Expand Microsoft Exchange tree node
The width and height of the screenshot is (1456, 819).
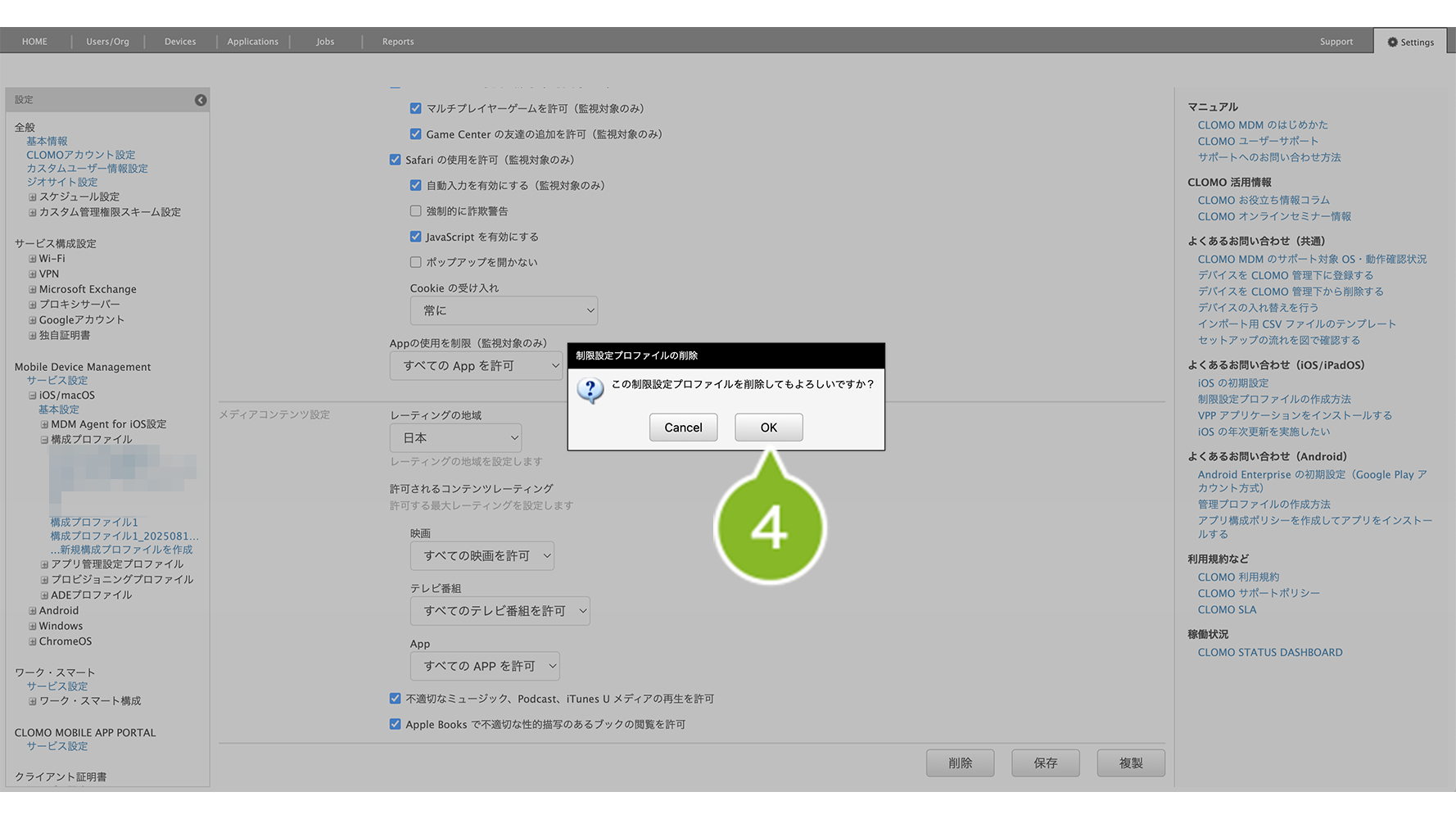pos(33,290)
